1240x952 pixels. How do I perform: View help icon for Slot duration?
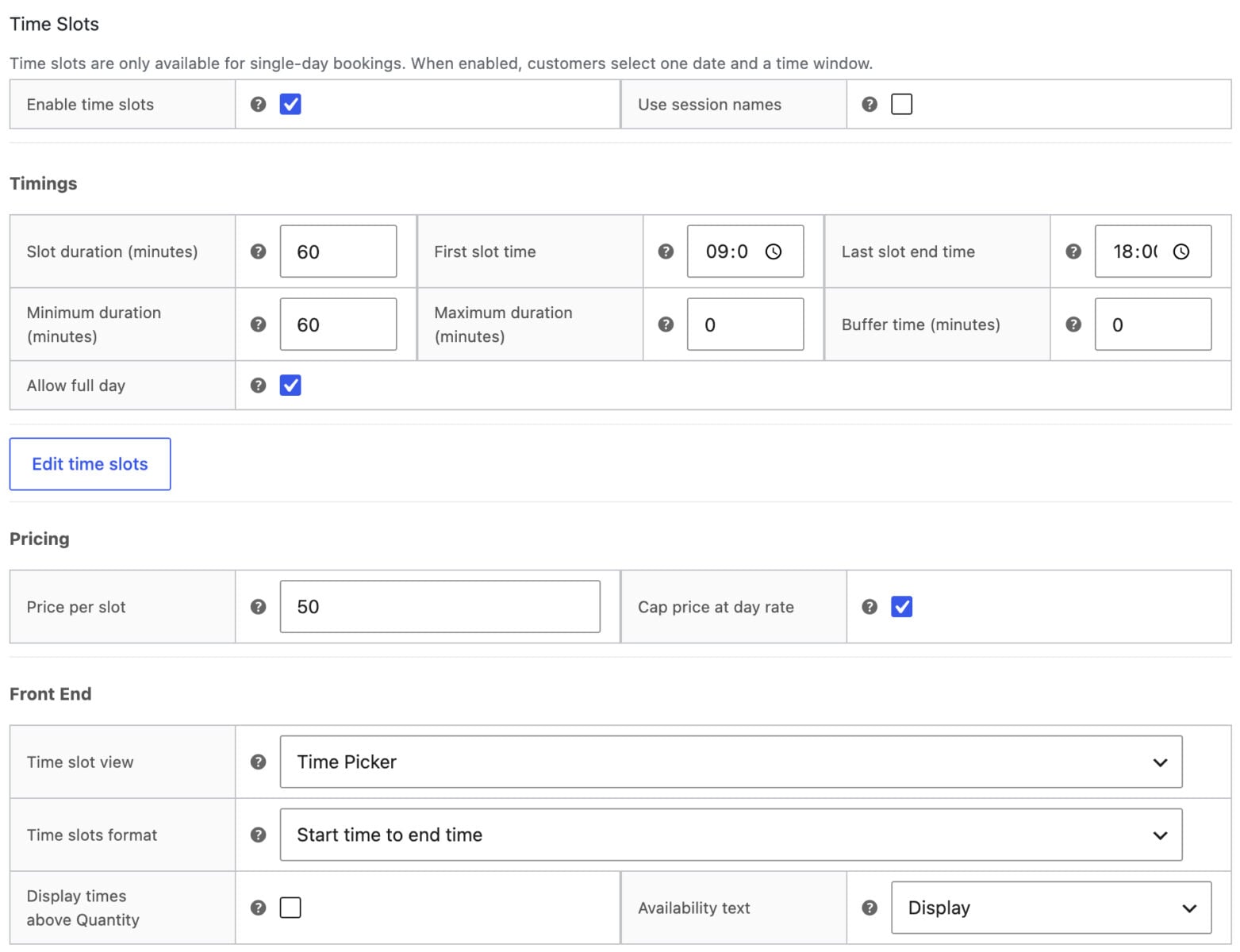click(x=258, y=251)
